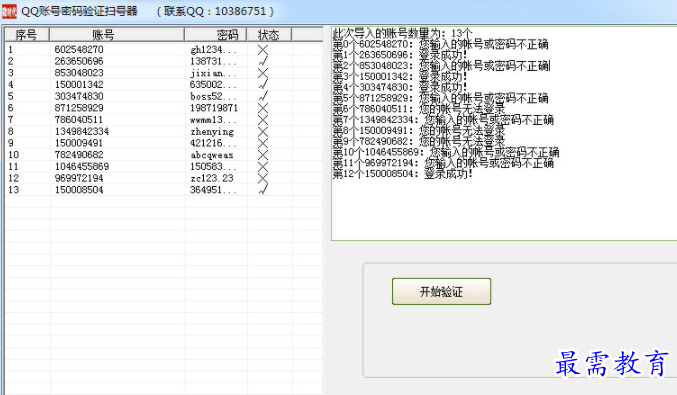The image size is (677, 395).
Task: Click sequence number 13 cell
Action: (13, 190)
